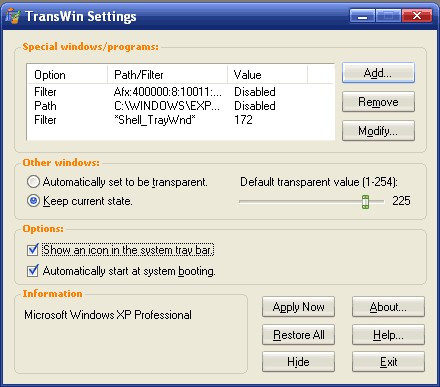Uncheck Automatically start at system booting

tap(33, 271)
